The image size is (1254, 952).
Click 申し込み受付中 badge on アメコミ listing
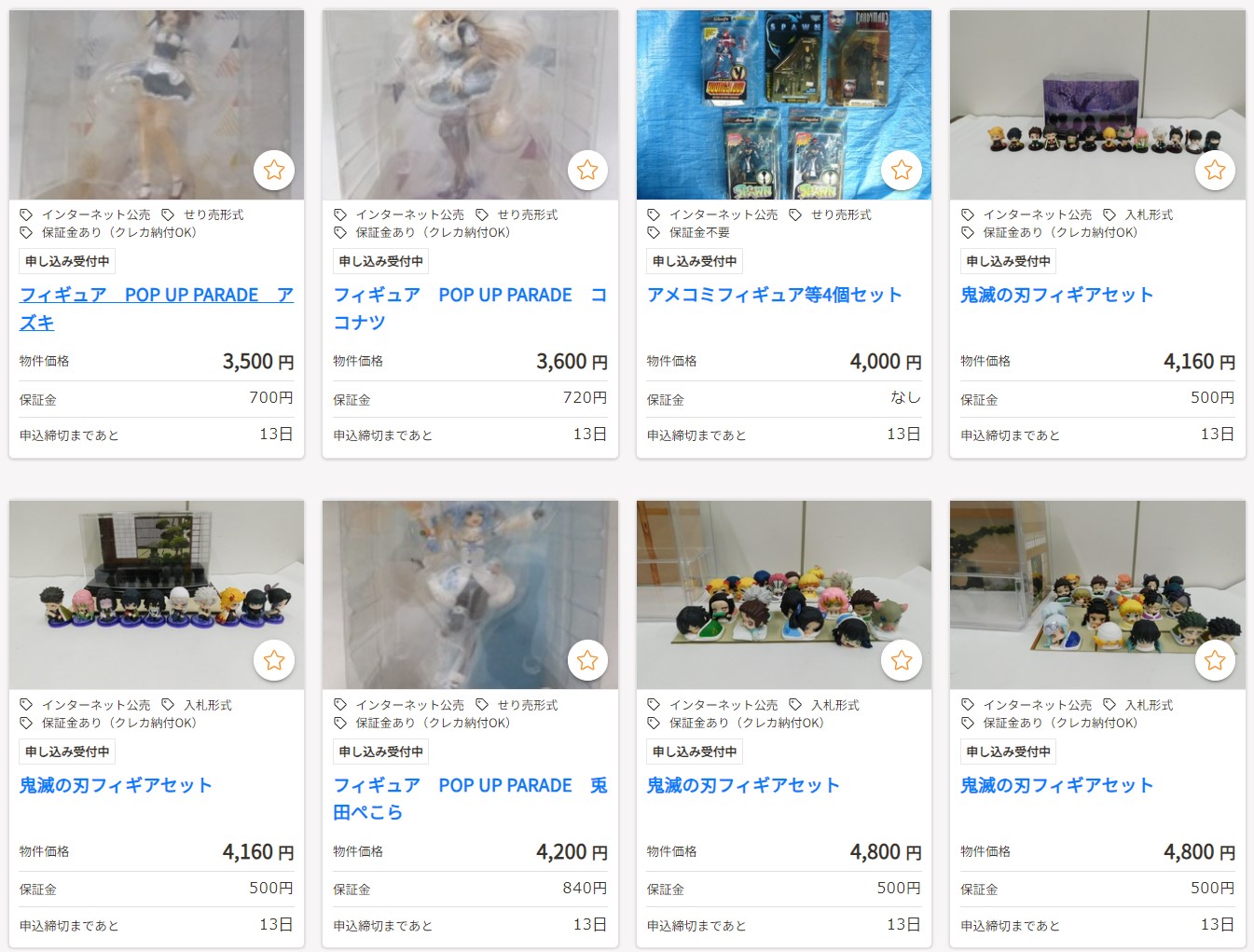695,261
